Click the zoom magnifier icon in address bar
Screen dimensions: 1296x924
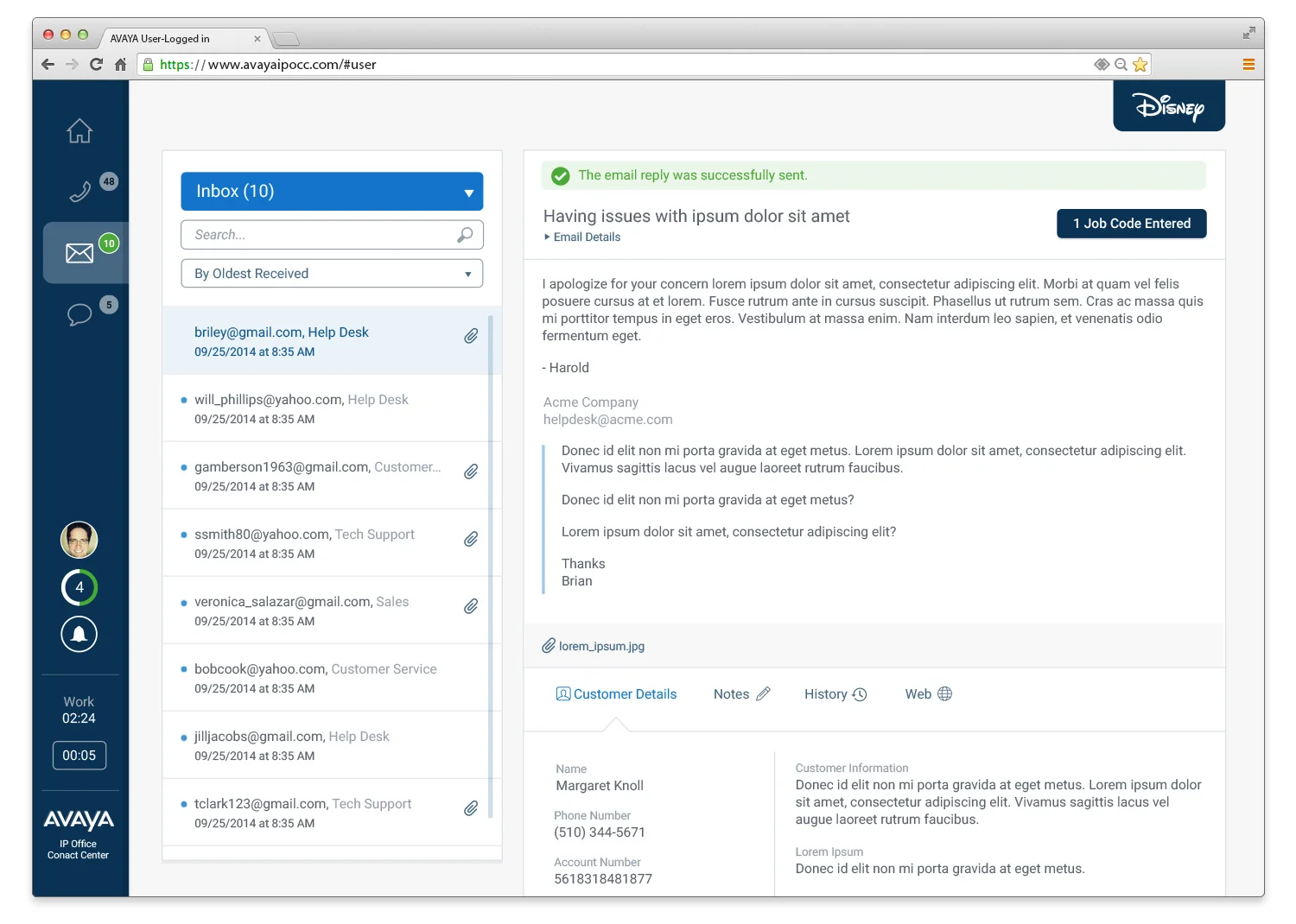[1121, 64]
